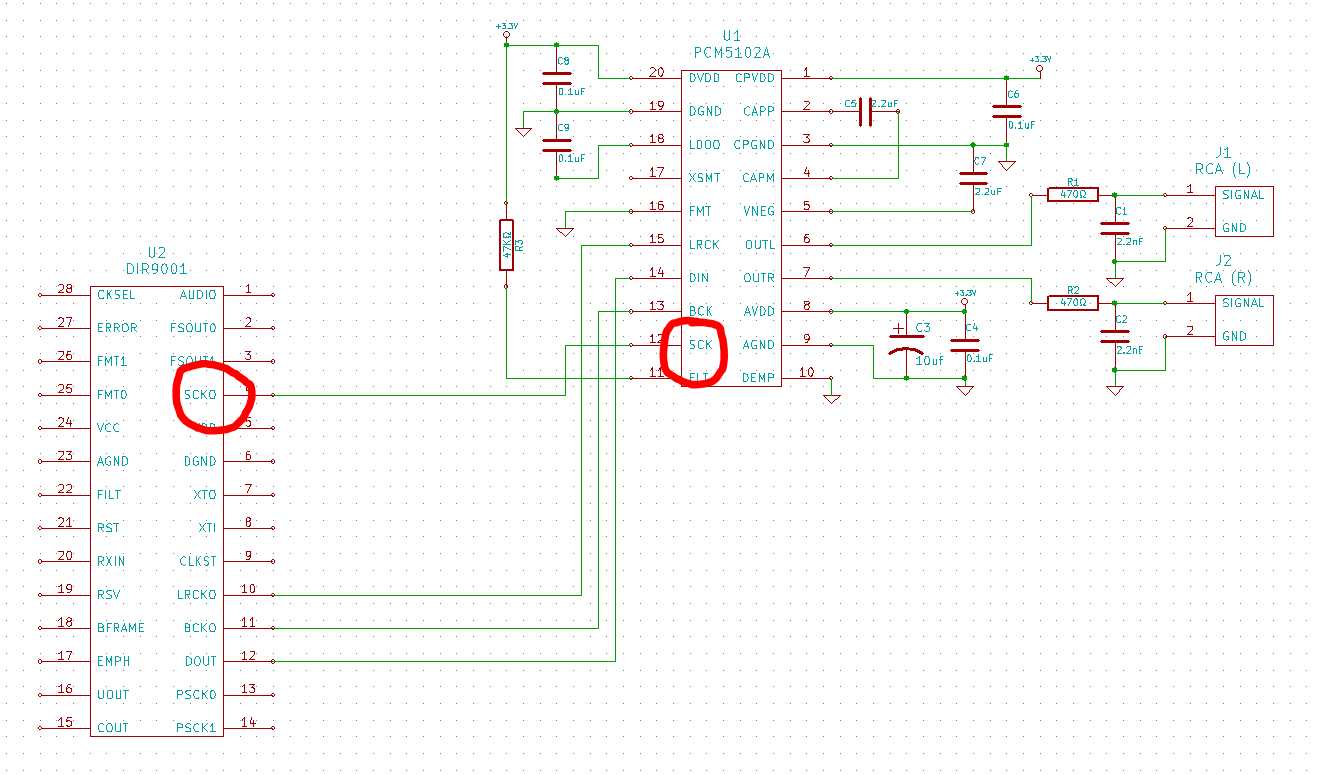Click ground symbol under capacitor C6
The image size is (1321, 774).
coord(1007,165)
